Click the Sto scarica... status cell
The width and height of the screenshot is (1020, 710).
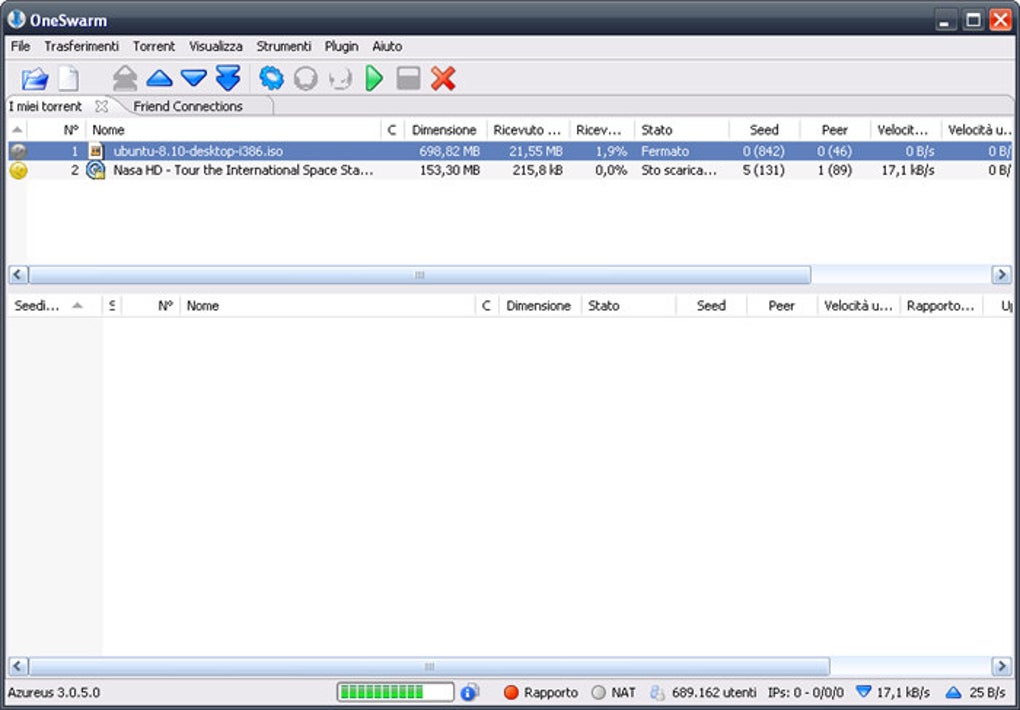(679, 171)
